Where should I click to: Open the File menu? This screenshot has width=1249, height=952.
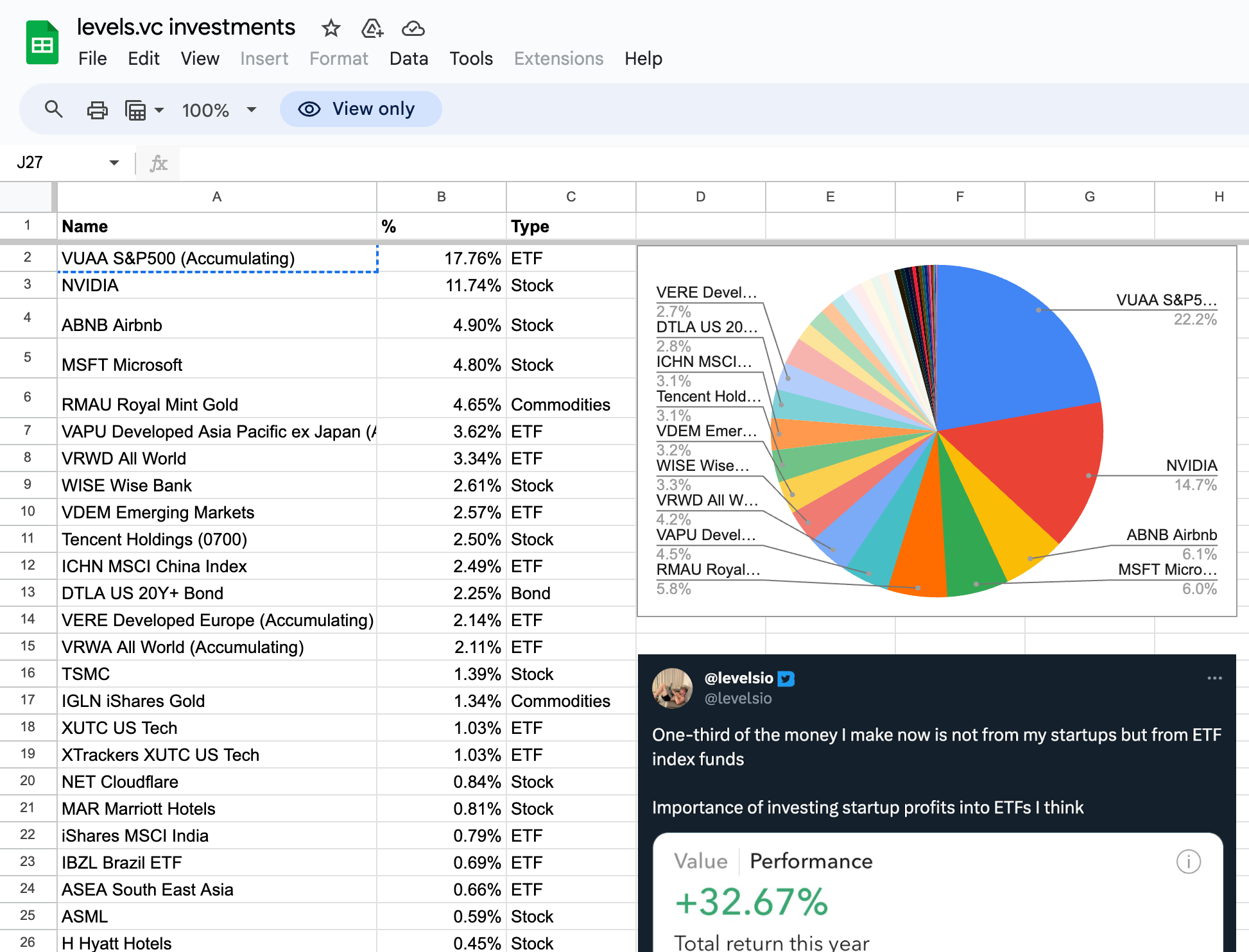92,58
